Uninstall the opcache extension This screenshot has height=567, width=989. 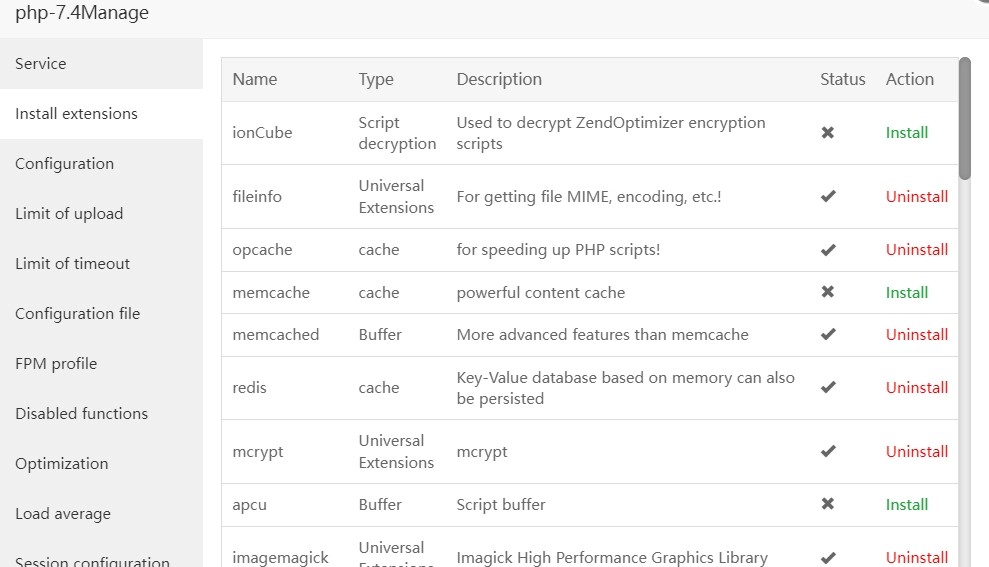pos(917,250)
